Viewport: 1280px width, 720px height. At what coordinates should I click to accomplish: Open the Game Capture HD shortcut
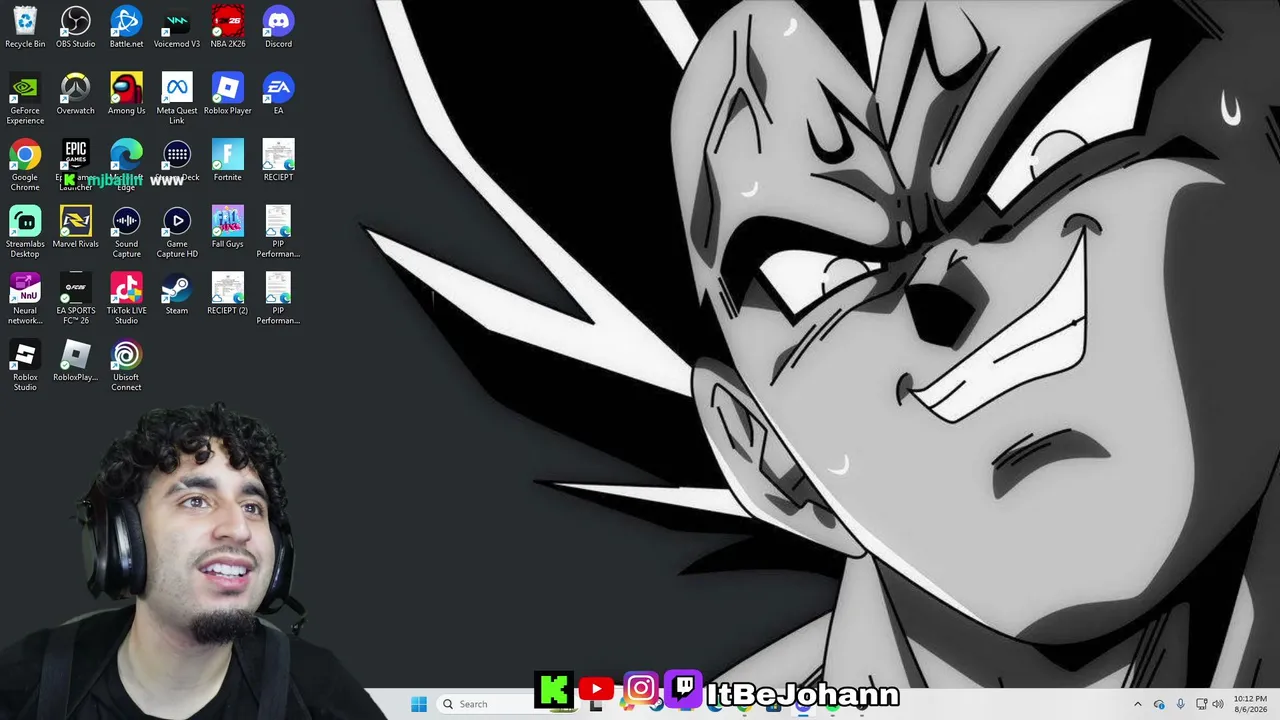177,232
